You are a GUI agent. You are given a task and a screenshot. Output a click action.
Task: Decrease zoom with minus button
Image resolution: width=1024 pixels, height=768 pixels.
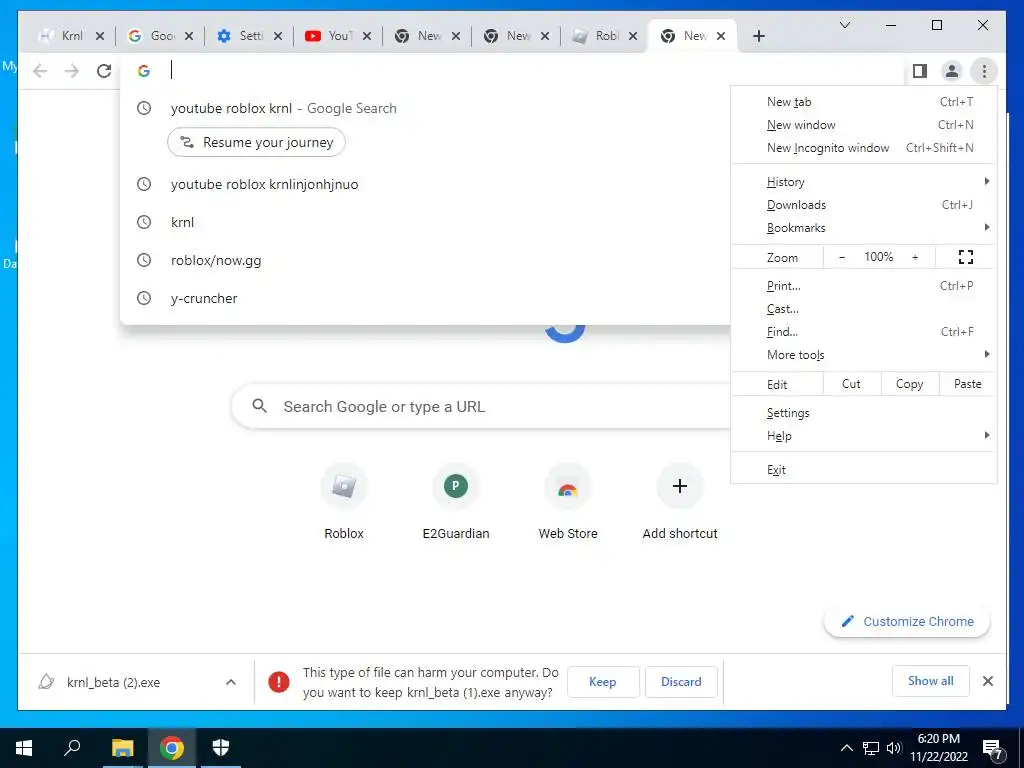pos(842,257)
